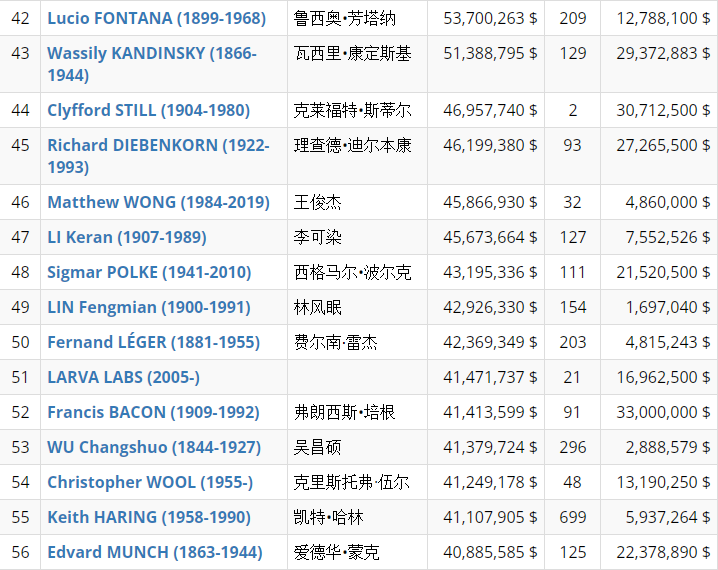The width and height of the screenshot is (718, 570).
Task: Select the turnover value 41,107,905 $
Action: pyautogui.click(x=490, y=517)
